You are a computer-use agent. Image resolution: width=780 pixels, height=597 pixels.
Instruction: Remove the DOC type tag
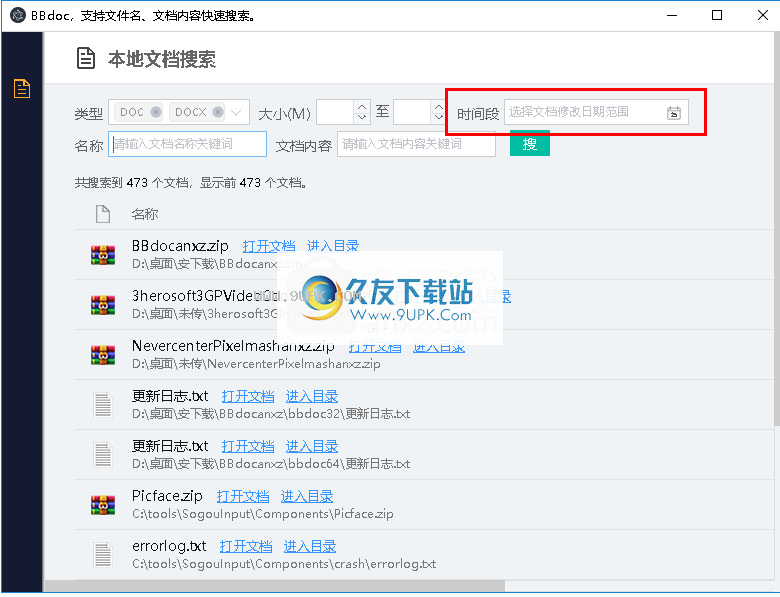(156, 112)
